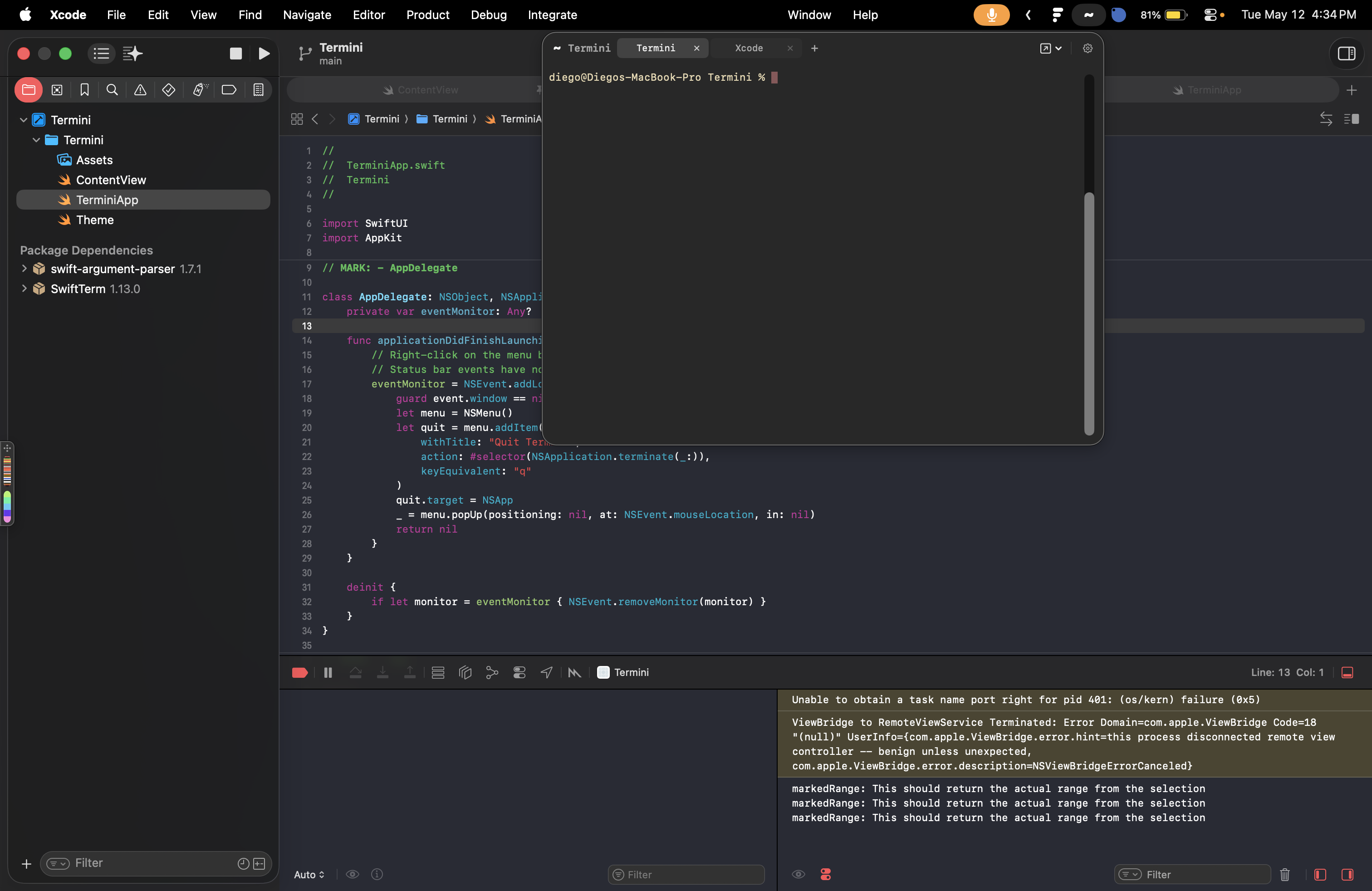The image size is (1372, 891).
Task: Open the Bookmark navigator
Action: 84,90
